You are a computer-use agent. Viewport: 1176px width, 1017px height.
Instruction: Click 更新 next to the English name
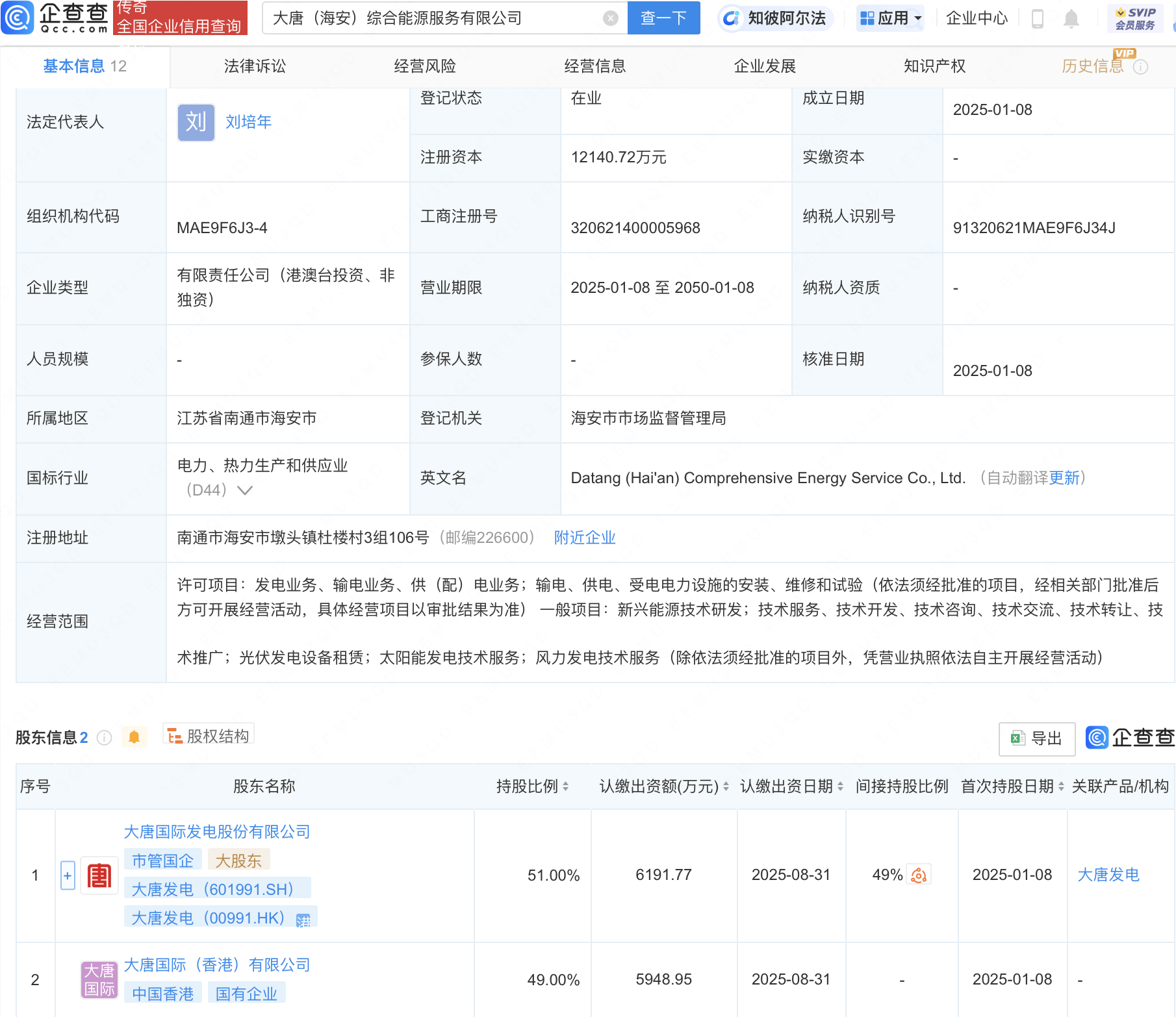click(x=1064, y=478)
